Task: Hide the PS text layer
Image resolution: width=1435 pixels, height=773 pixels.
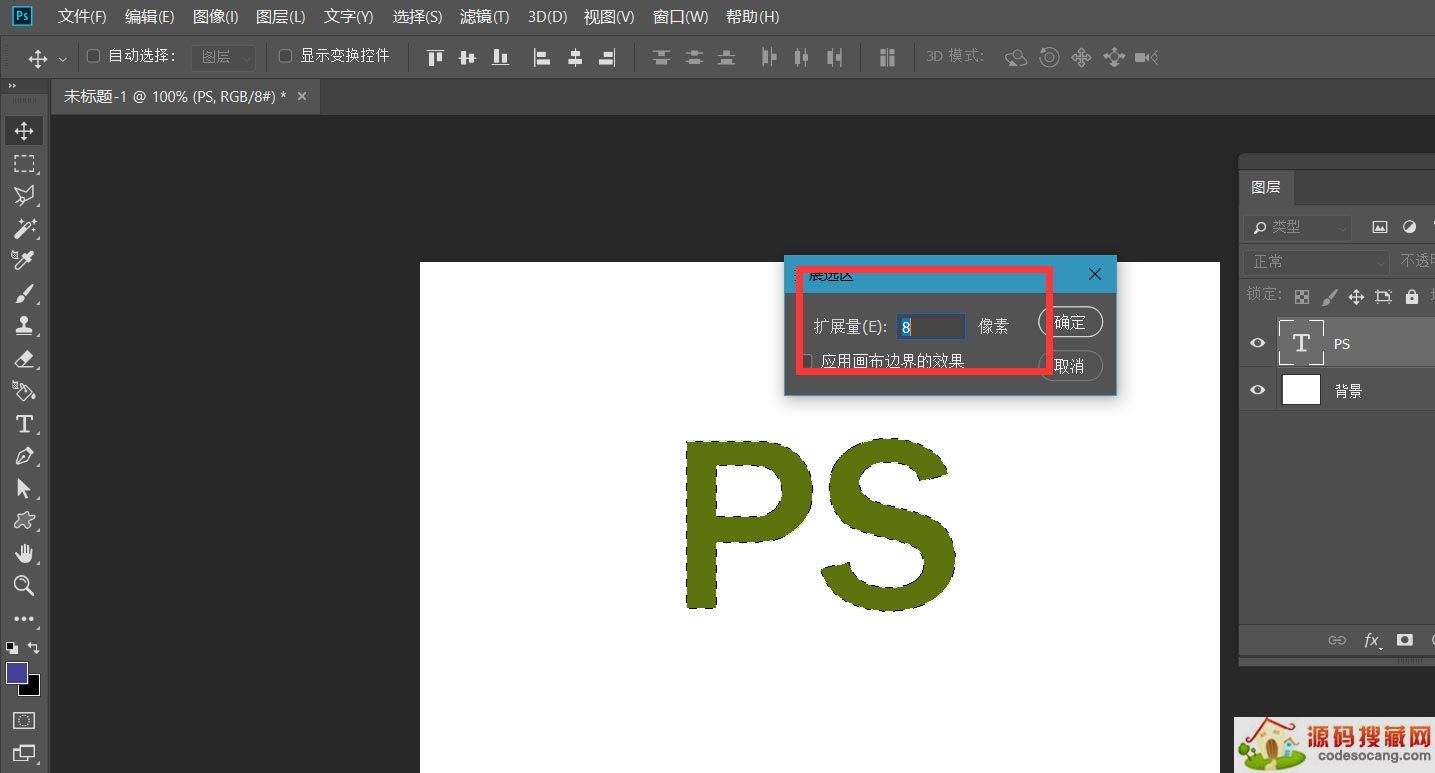Action: pos(1258,343)
